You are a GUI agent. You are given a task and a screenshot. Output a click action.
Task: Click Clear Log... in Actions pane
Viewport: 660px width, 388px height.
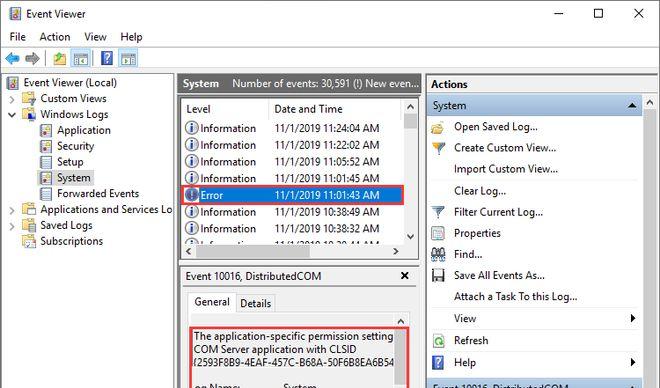480,191
